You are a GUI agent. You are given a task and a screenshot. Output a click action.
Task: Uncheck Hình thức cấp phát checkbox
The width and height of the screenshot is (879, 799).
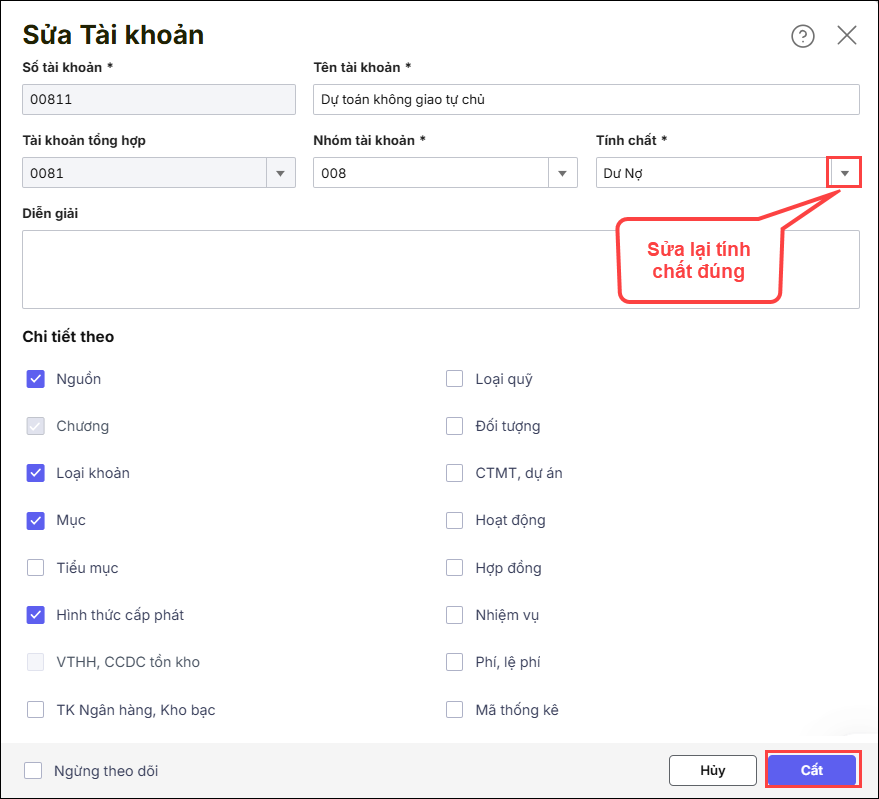click(x=36, y=615)
